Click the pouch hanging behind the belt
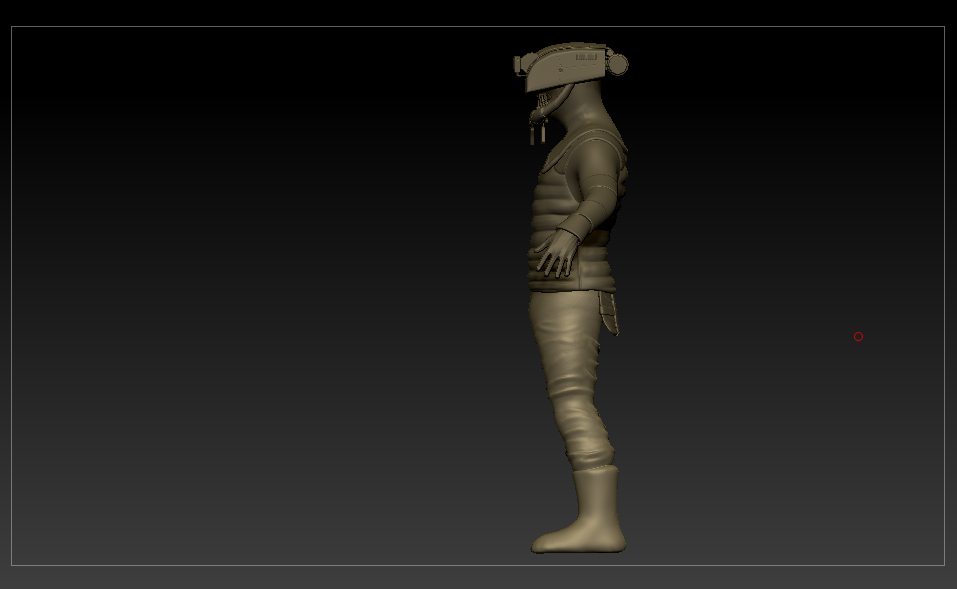Screen dimensions: 957x589 609,313
